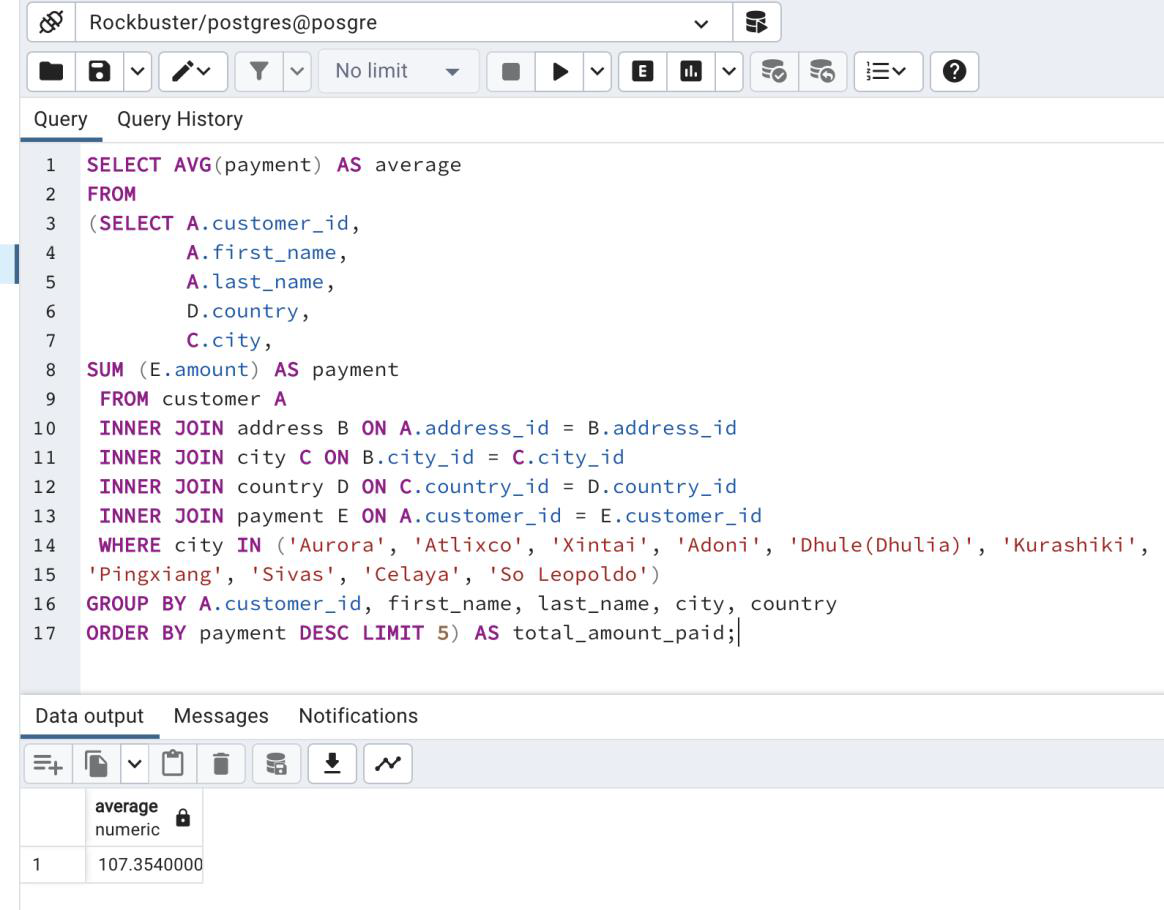Open the Query History tab
Screen dimensions: 1164x910
coord(180,119)
